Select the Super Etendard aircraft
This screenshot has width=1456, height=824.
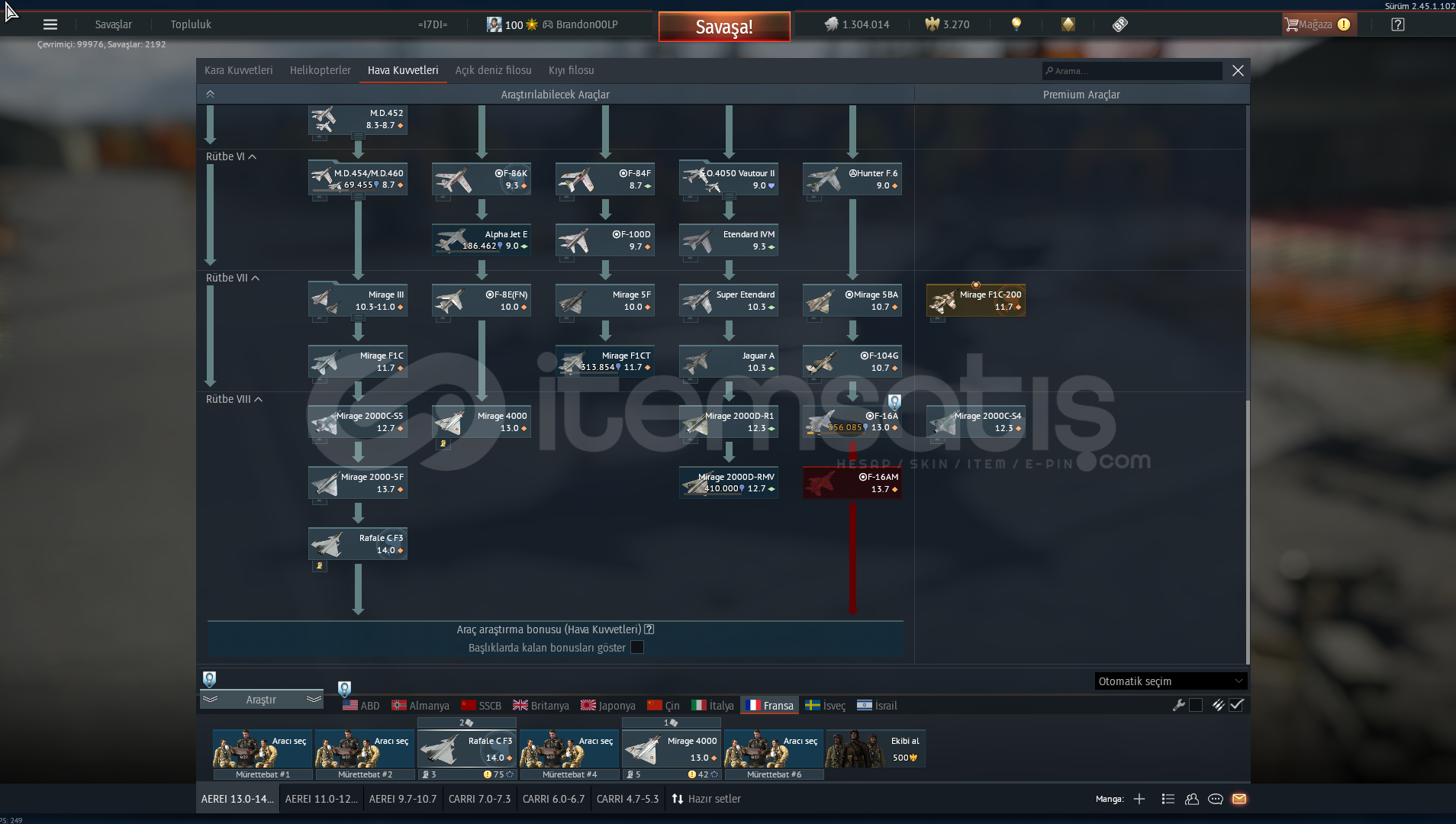click(729, 301)
